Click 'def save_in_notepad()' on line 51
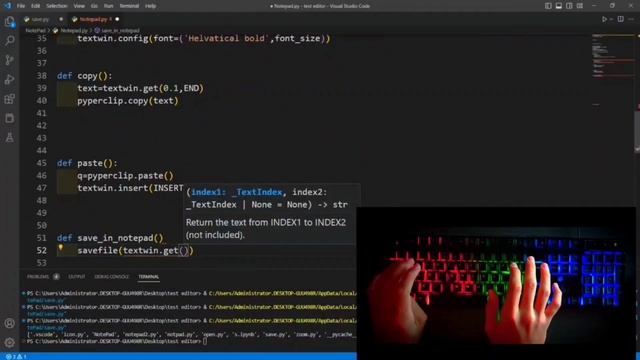Screen dimensions: 640x360 [110, 238]
